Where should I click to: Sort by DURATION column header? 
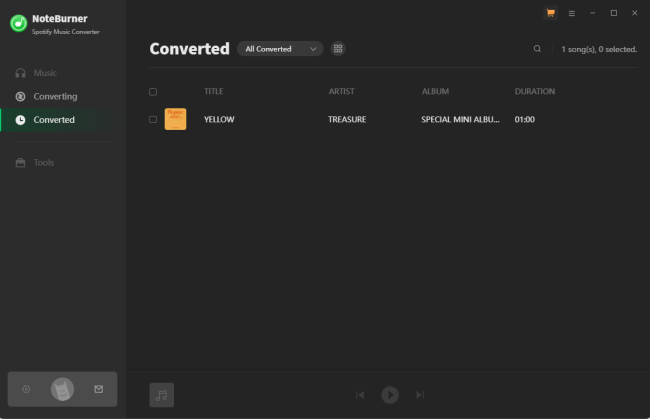click(x=535, y=92)
